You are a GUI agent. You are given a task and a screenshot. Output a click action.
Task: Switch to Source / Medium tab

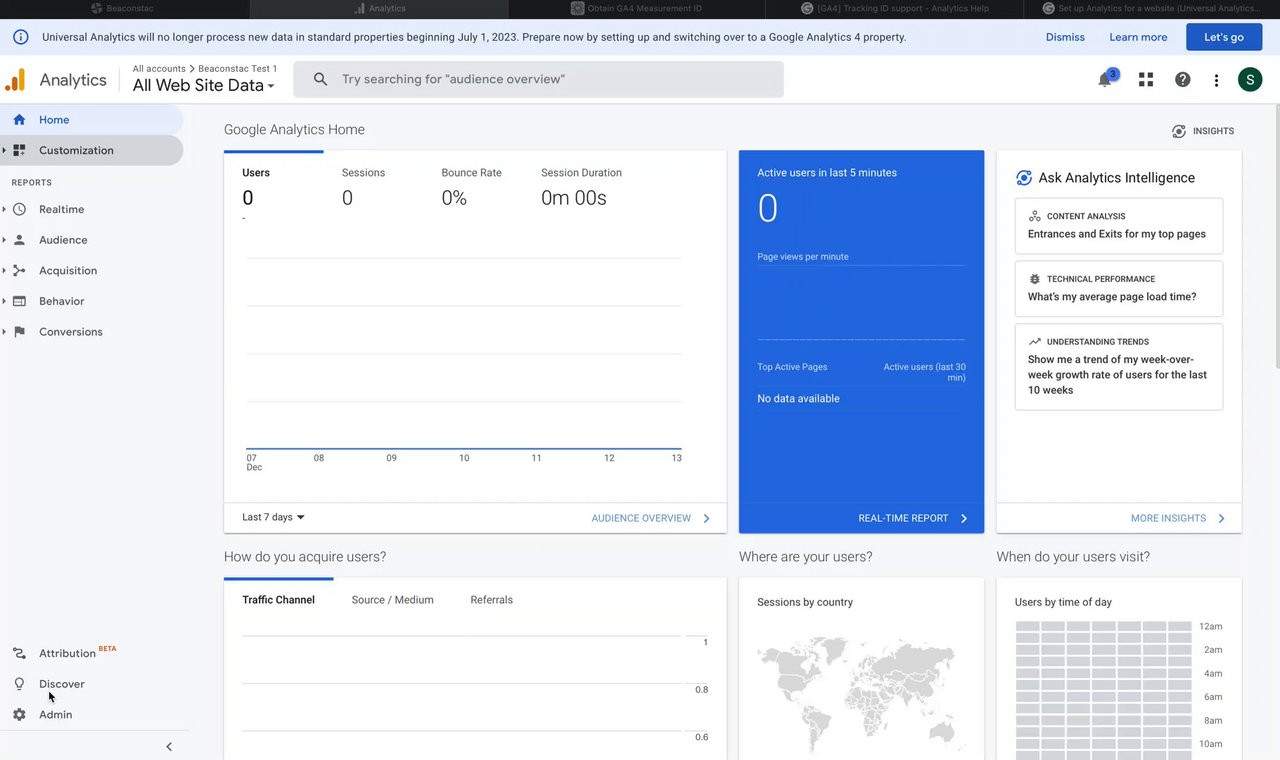pos(392,600)
